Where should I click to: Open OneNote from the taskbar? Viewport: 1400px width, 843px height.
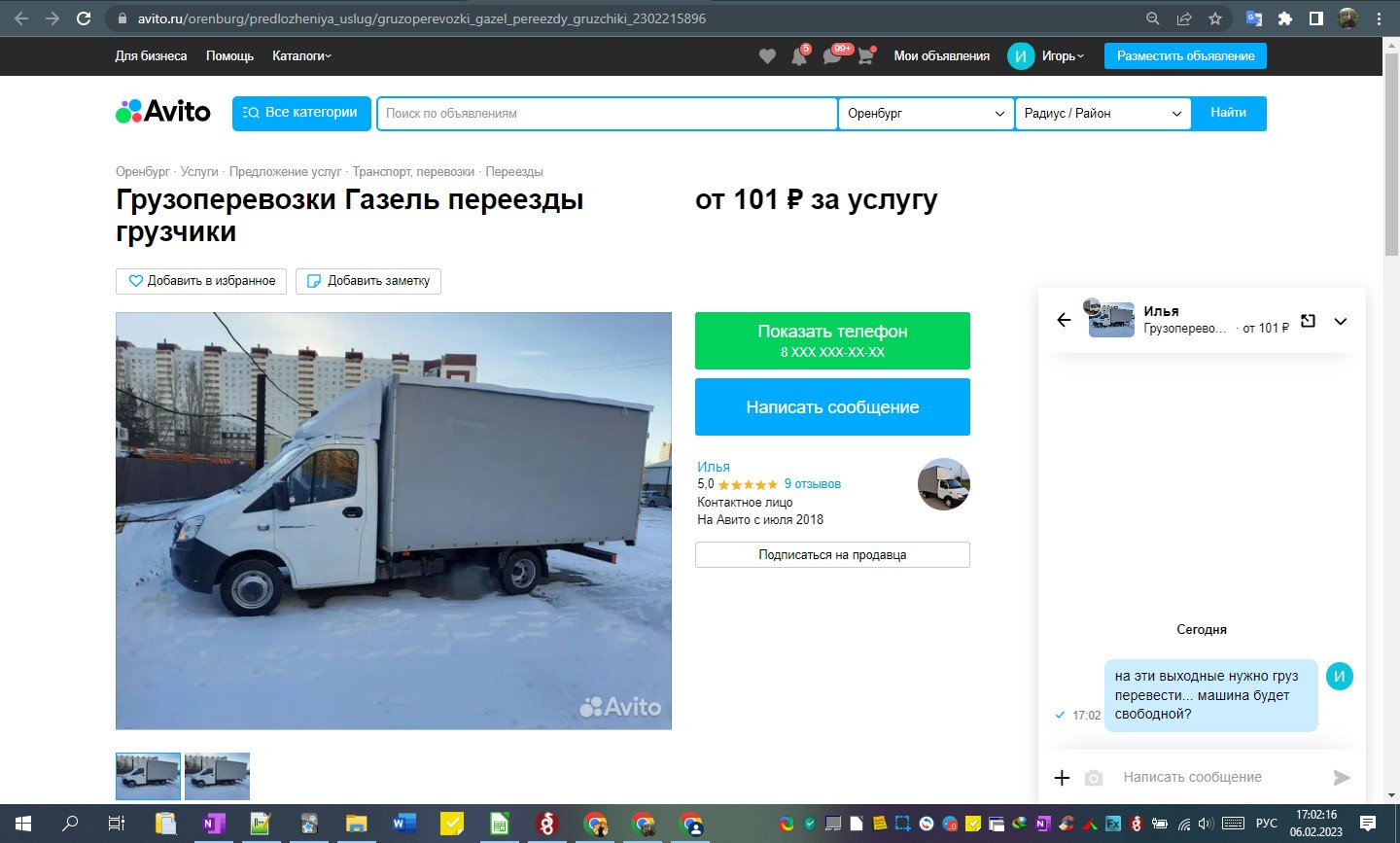[213, 824]
